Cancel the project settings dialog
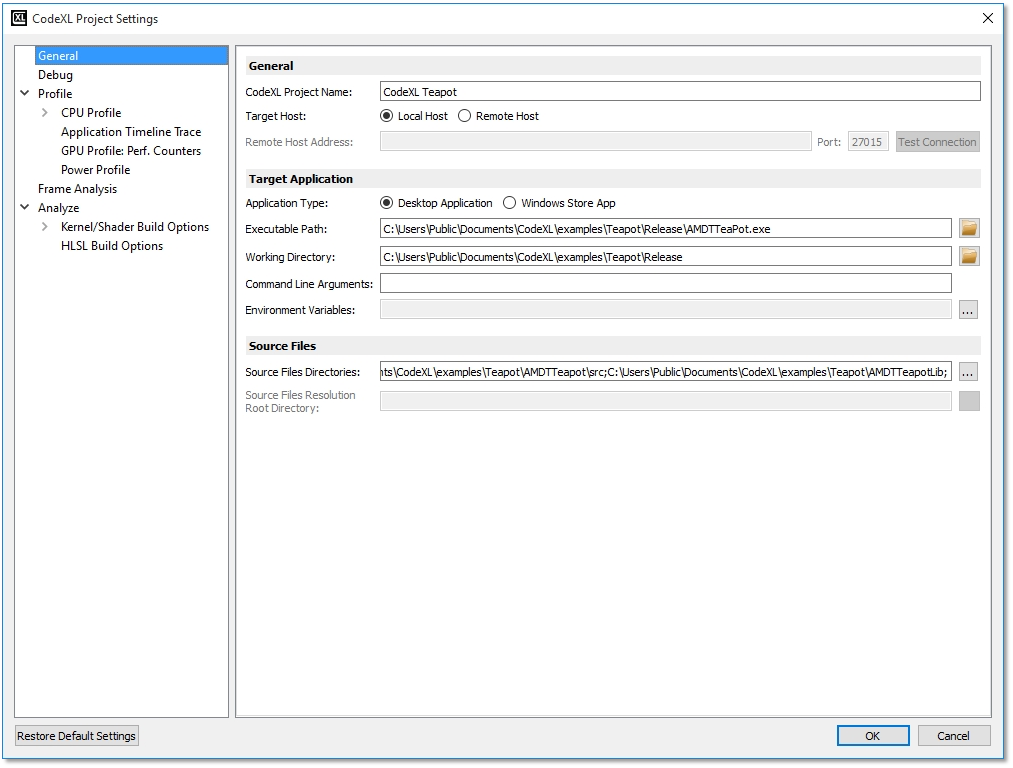This screenshot has width=1013, height=768. 953,736
